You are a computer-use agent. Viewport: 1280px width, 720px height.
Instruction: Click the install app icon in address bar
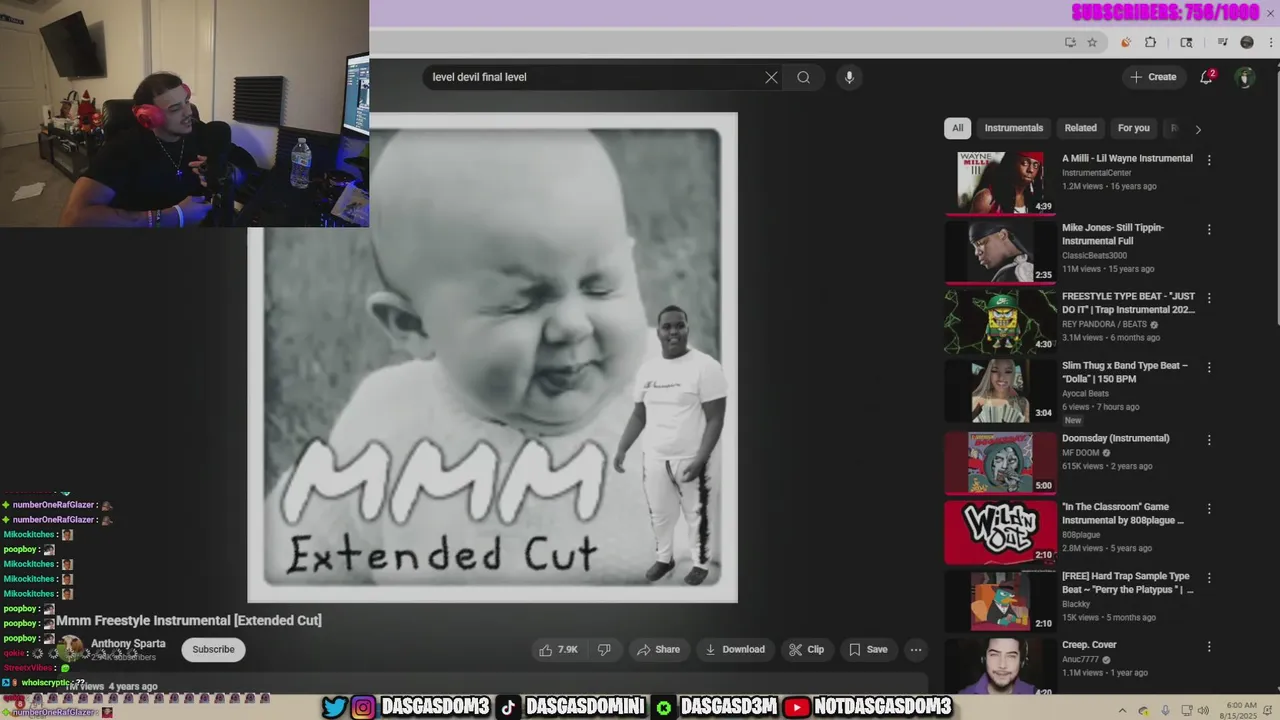tap(1070, 42)
